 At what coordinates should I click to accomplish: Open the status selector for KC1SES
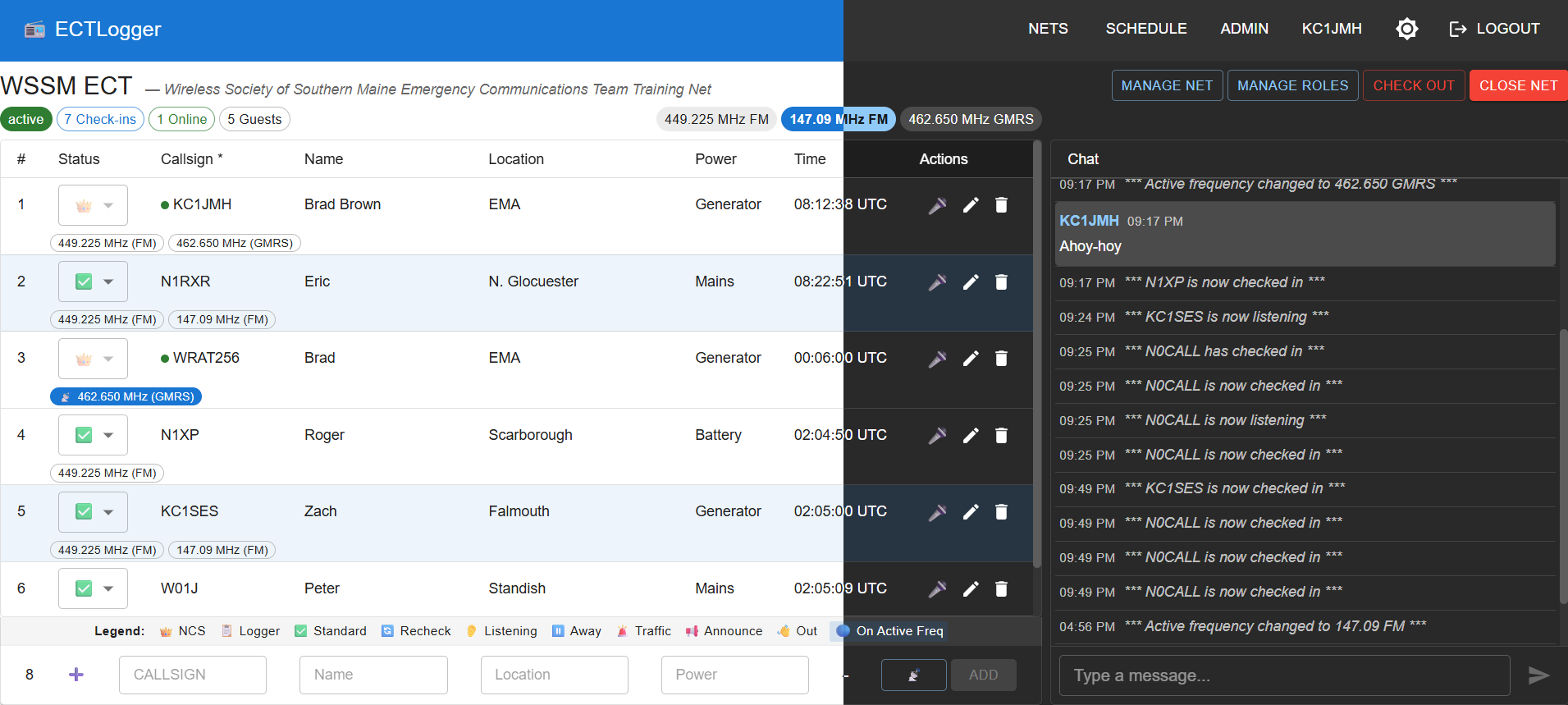point(93,511)
